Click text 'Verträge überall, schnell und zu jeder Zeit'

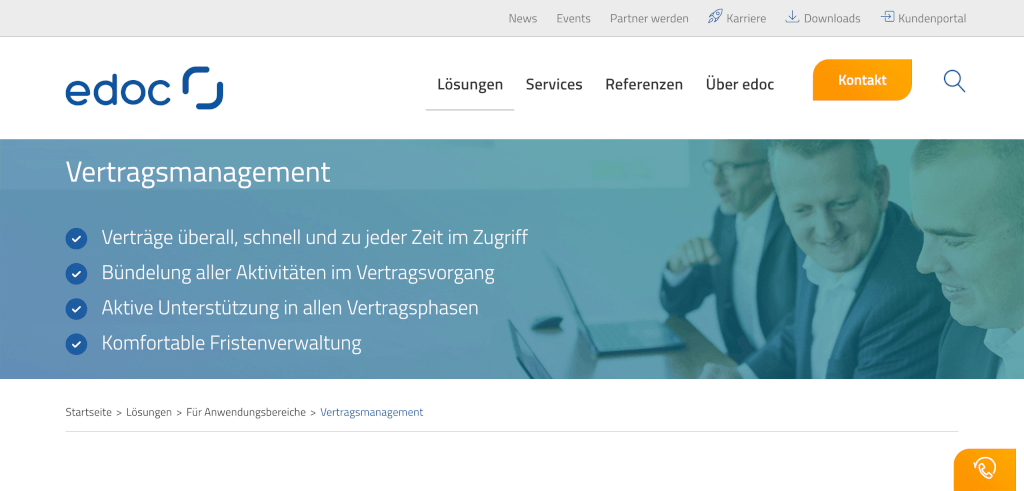click(x=279, y=237)
